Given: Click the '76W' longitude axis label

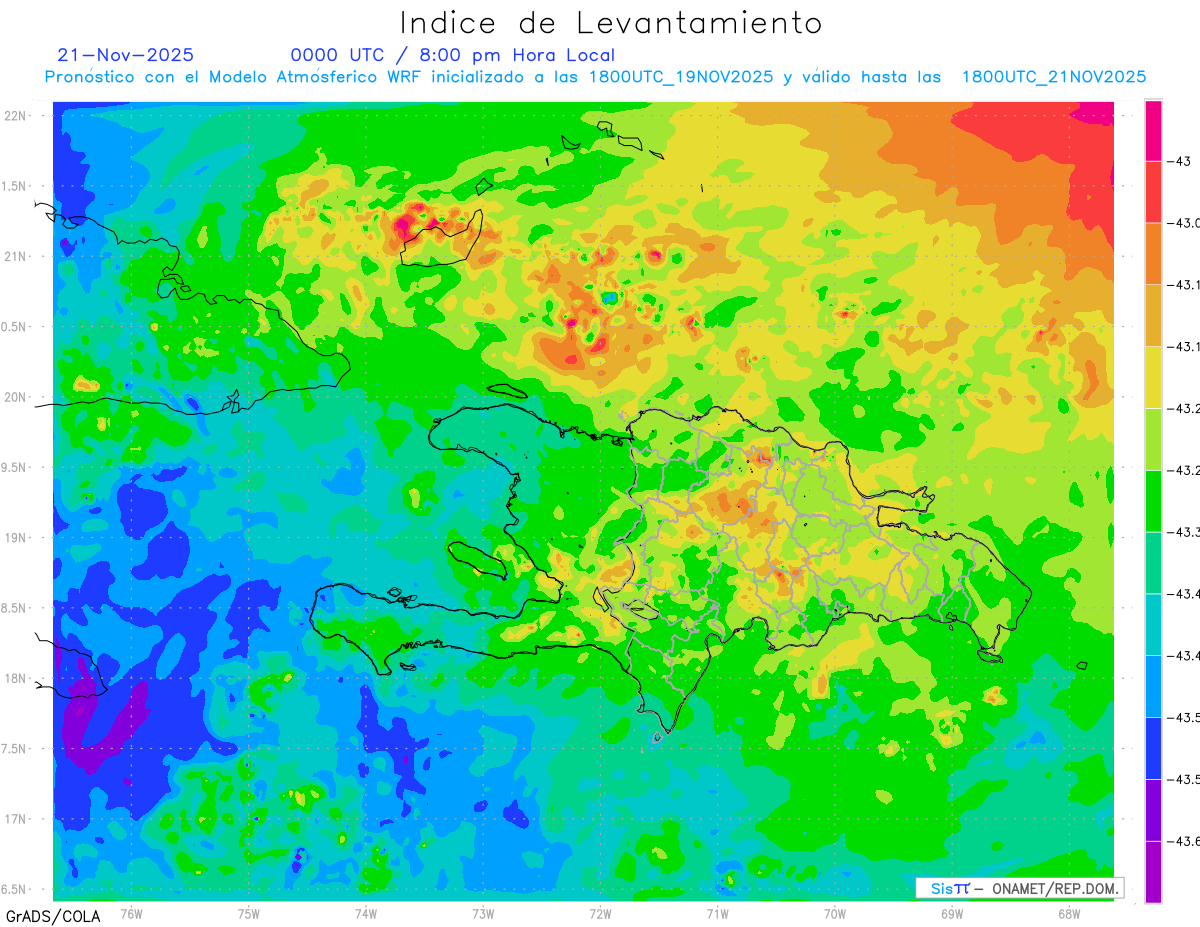Looking at the screenshot, I should click(x=131, y=913).
